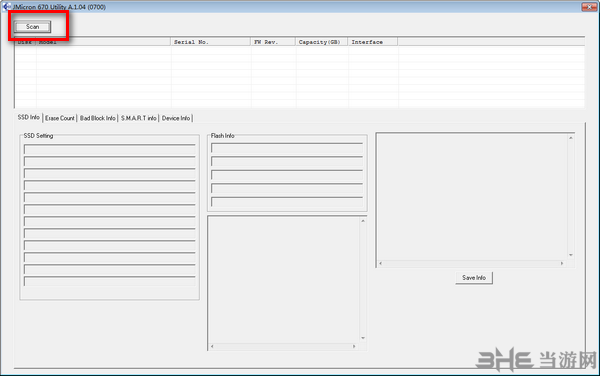Click the Save Info button
600x376 pixels.
[x=474, y=278]
